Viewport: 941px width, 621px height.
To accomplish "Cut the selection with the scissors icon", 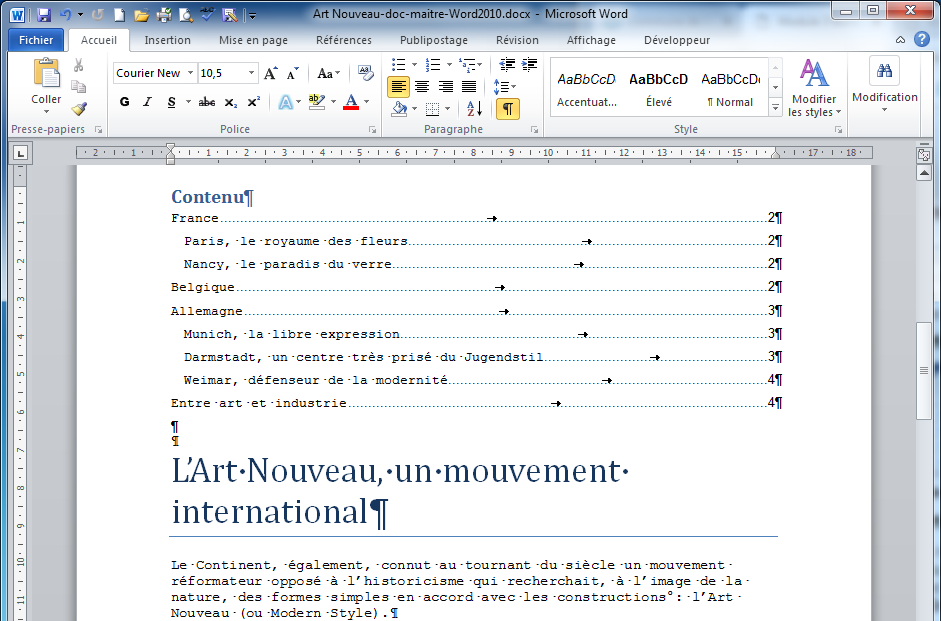I will (x=79, y=65).
